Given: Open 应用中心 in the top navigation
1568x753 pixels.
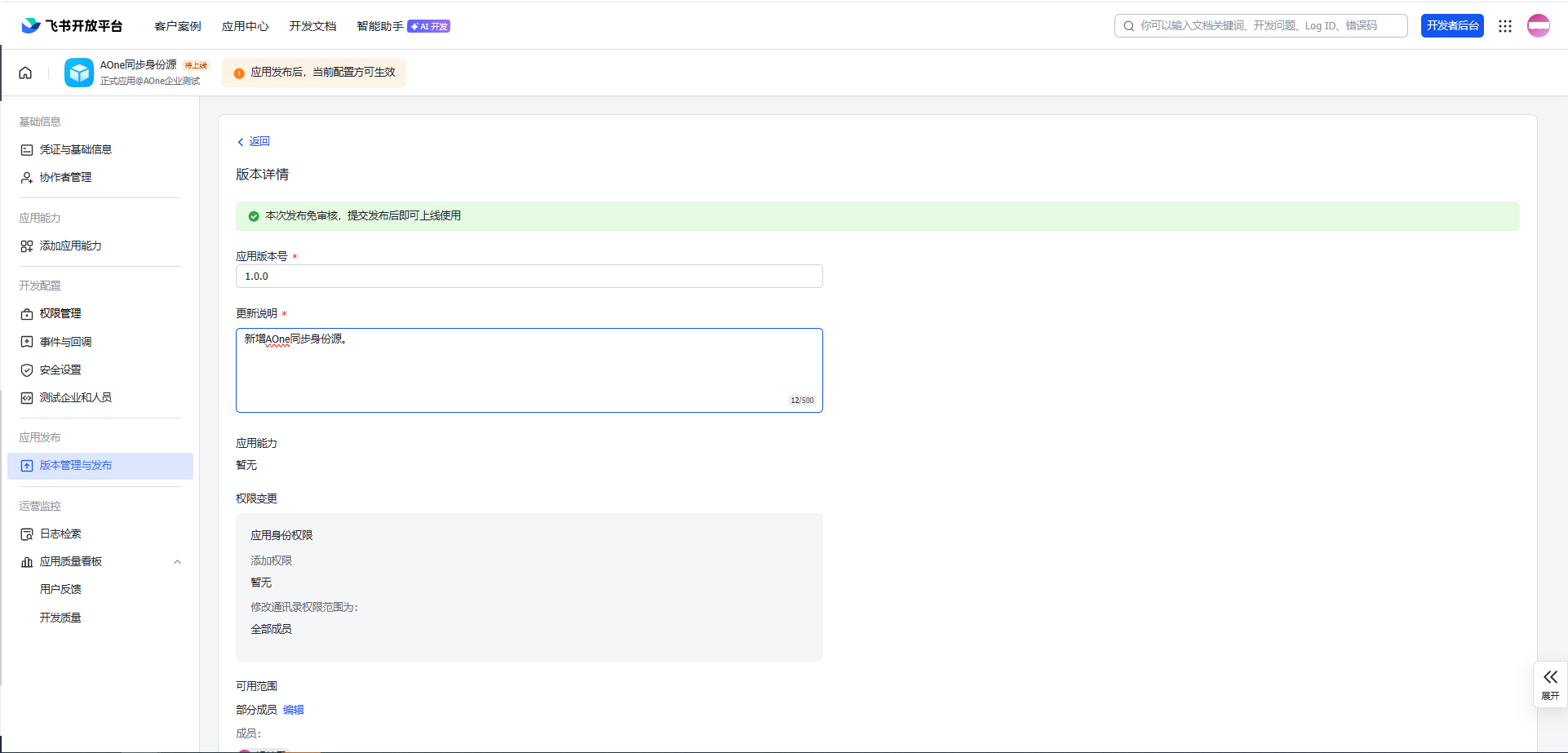Looking at the screenshot, I should point(246,26).
